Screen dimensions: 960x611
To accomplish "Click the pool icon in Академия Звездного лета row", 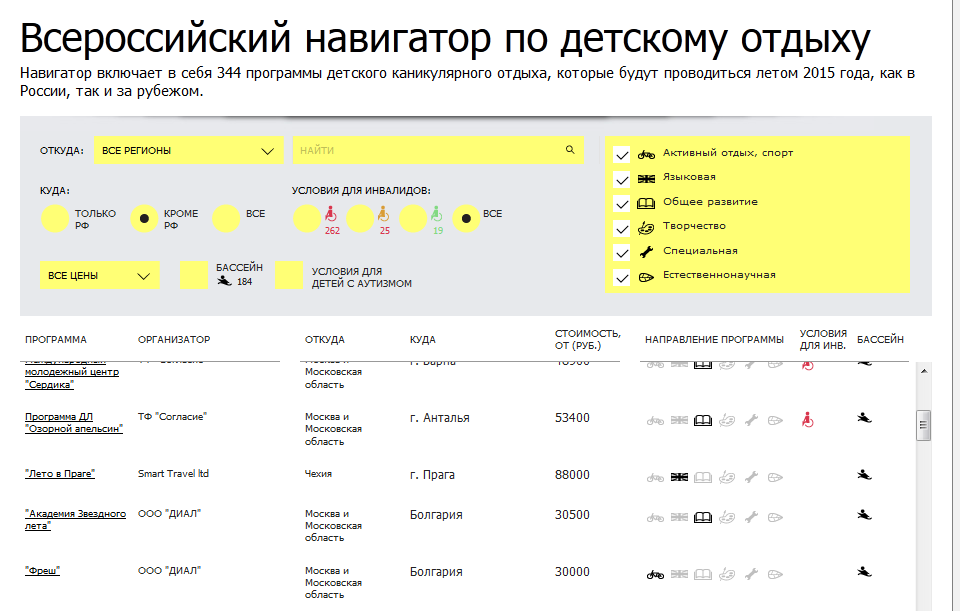I will pyautogui.click(x=864, y=515).
